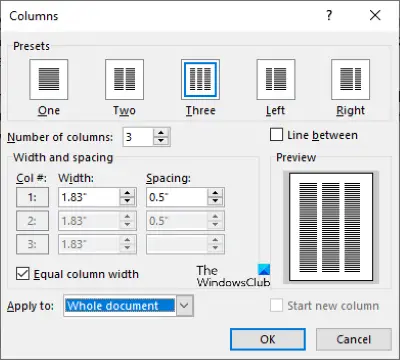Choose the Right column preset icon
400x360 pixels.
tap(350, 79)
